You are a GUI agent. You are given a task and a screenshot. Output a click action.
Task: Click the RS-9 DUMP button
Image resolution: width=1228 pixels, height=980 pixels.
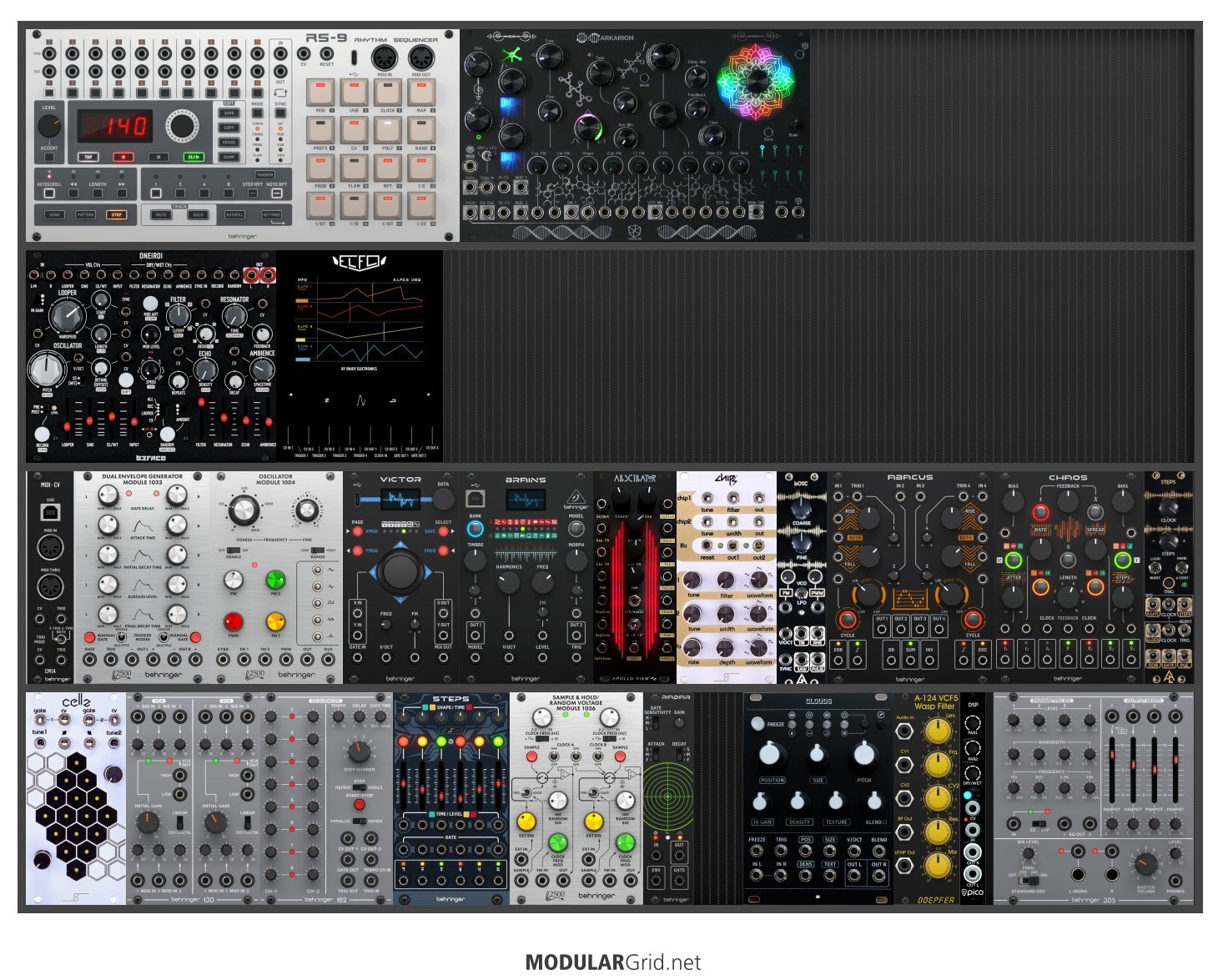point(229,157)
